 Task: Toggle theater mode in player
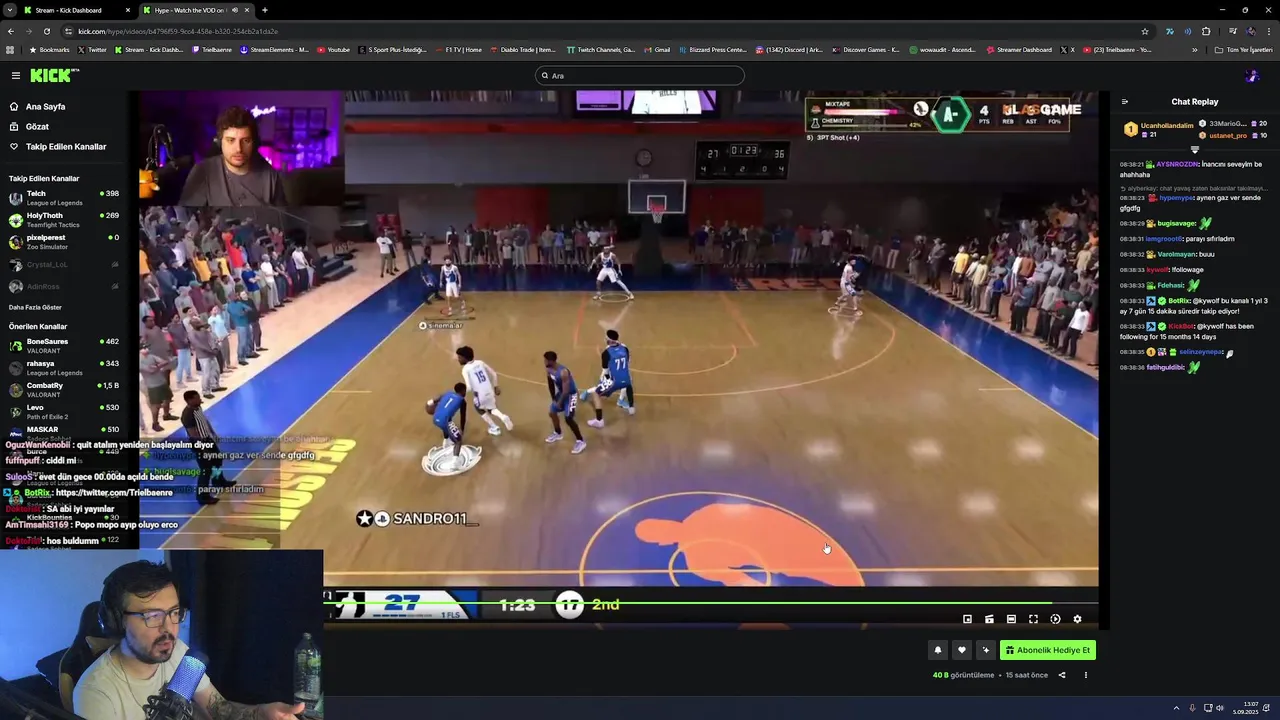[1011, 619]
